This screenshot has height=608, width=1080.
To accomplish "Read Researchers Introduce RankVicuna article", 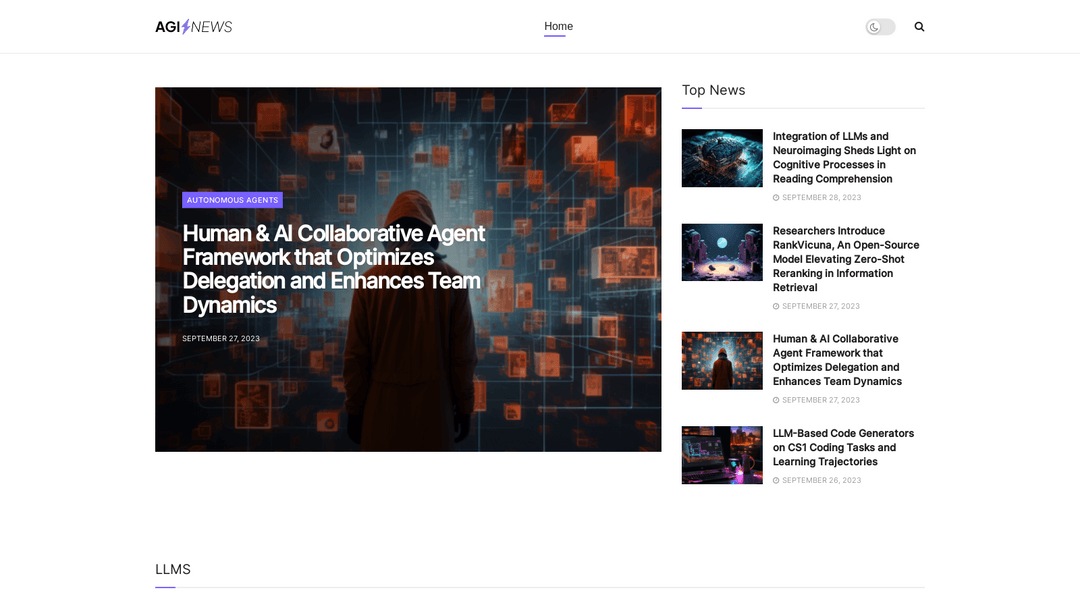I will pyautogui.click(x=846, y=259).
